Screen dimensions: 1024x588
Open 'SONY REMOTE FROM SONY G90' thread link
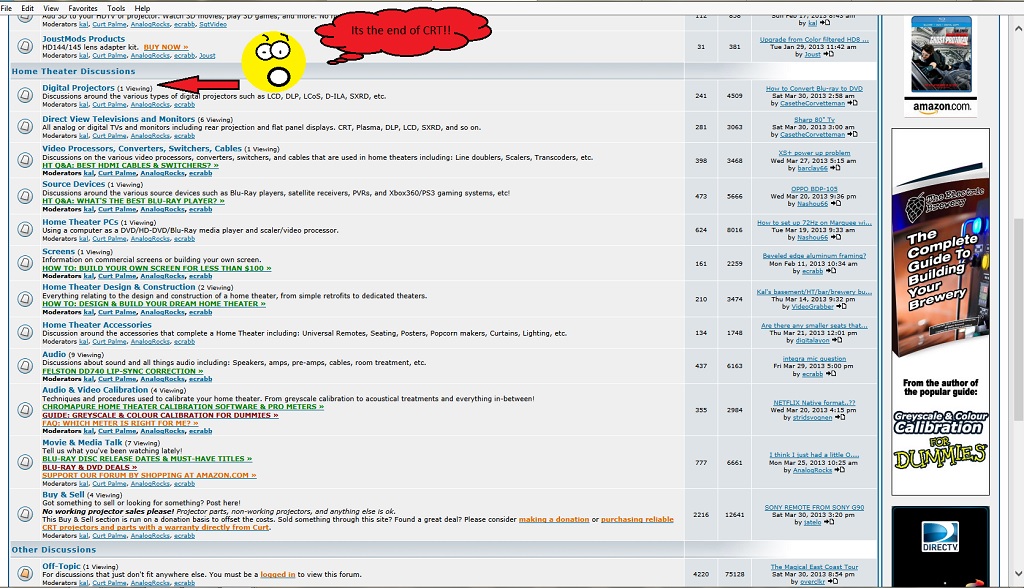coord(814,507)
